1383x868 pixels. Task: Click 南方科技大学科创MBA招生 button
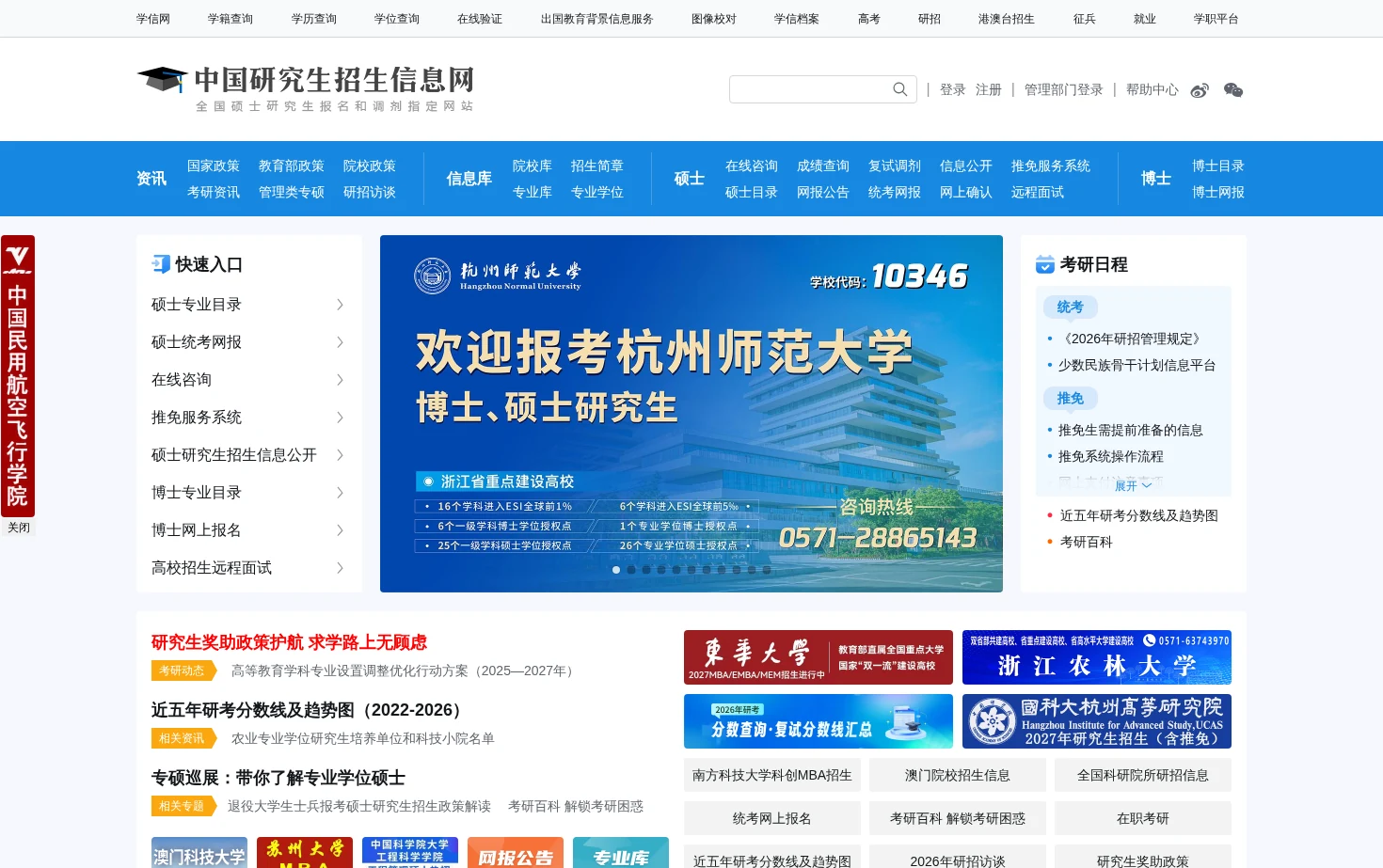[772, 775]
